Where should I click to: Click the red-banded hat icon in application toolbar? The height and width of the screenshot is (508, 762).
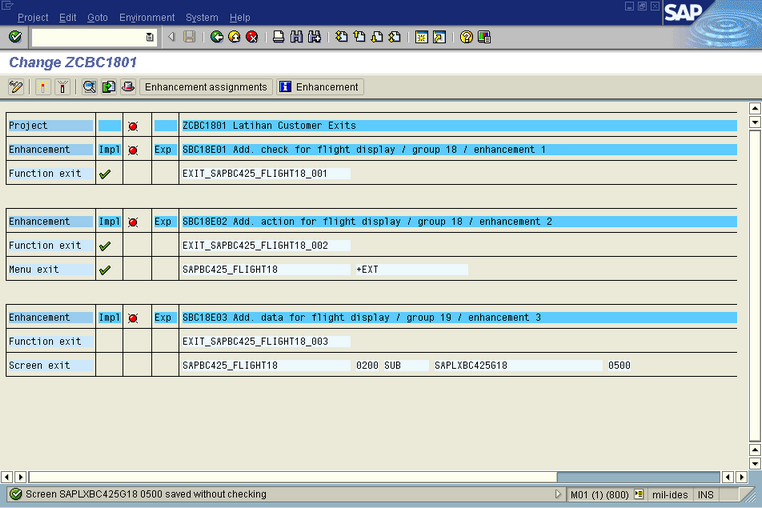tap(128, 87)
